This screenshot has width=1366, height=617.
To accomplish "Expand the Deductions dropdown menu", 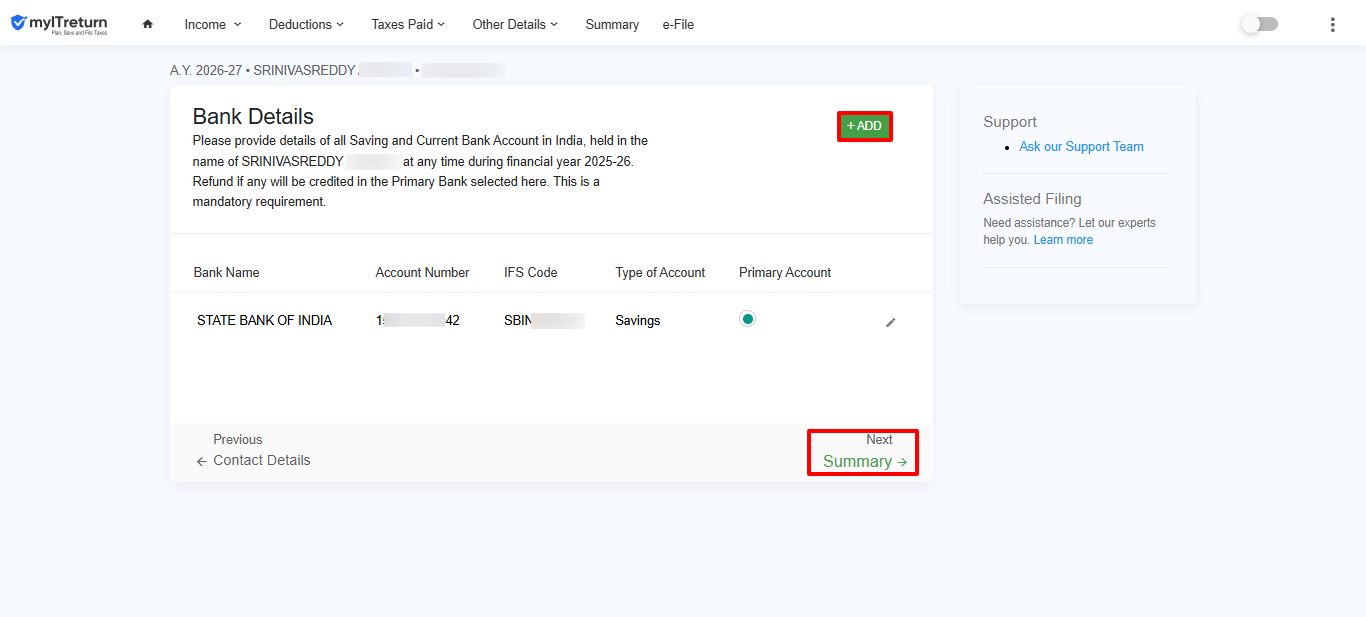I will point(306,24).
